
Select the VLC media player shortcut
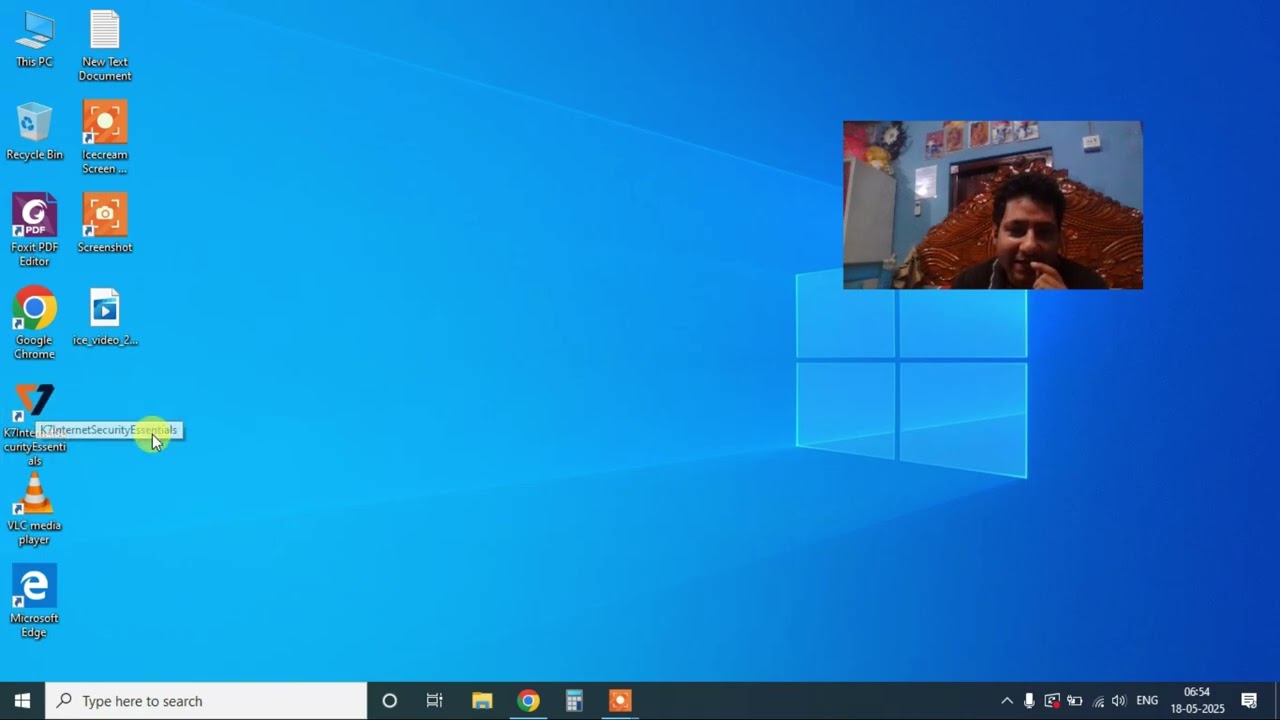pos(34,510)
